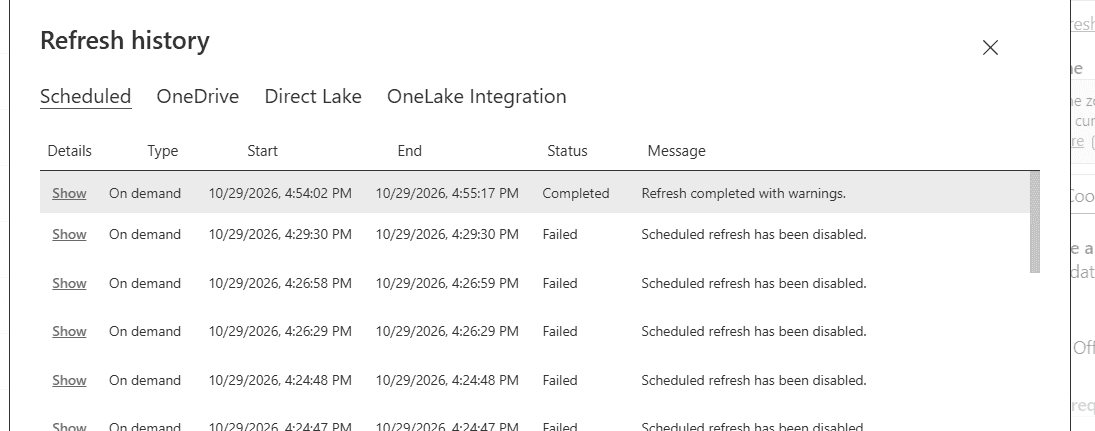Switch to the OneDrive tab
Image resolution: width=1095 pixels, height=431 pixels.
coord(198,96)
